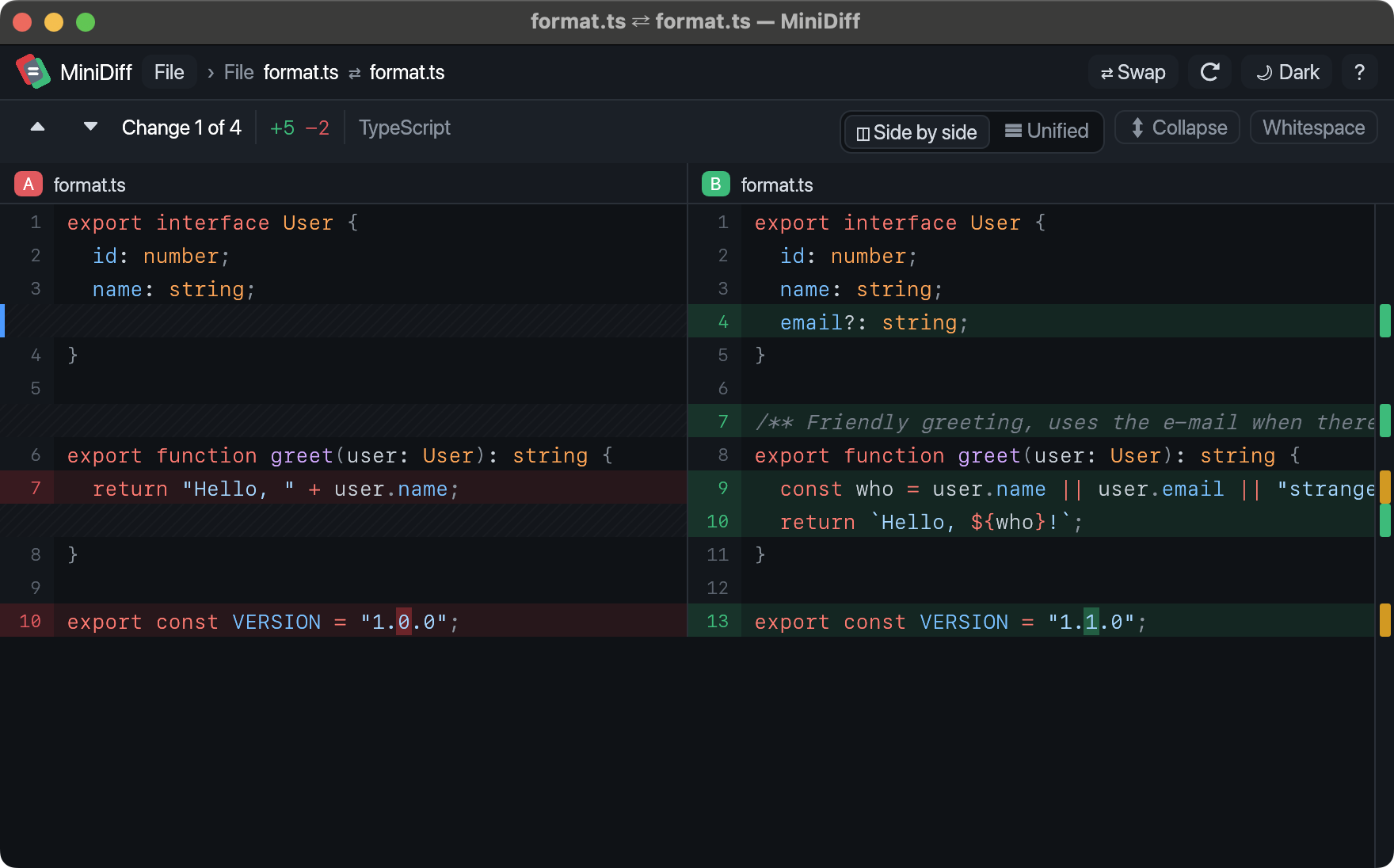The height and width of the screenshot is (868, 1394).
Task: Switch to Unified view
Action: [1047, 131]
